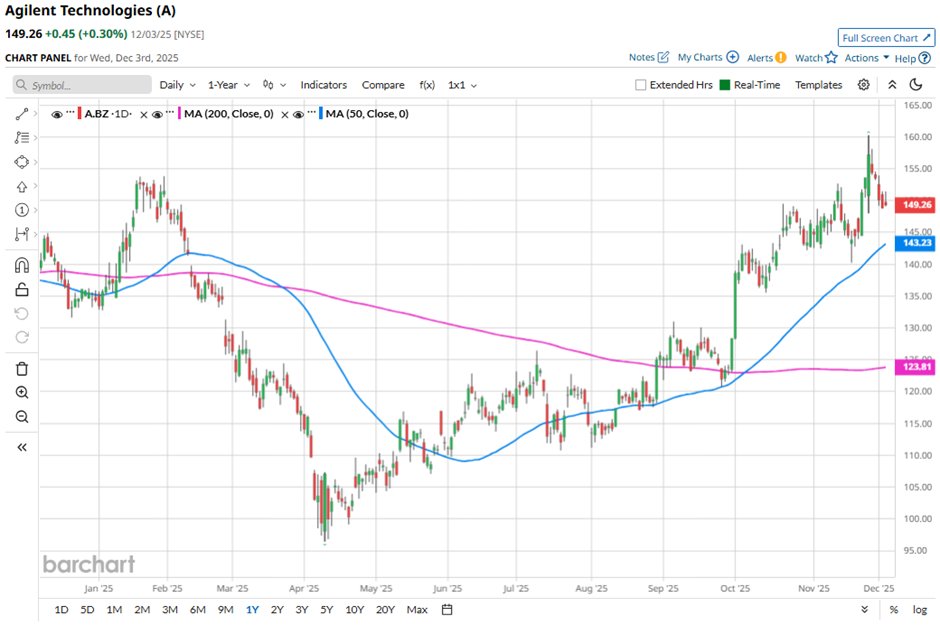Screen dimensions: 940x625
Task: Open the 1-Year period dropdown
Action: 229,85
